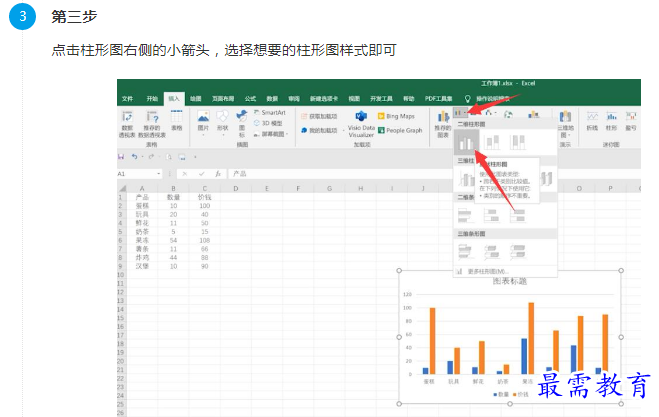This screenshot has height=417, width=659.
Task: Click row header 15
Action: (121, 318)
